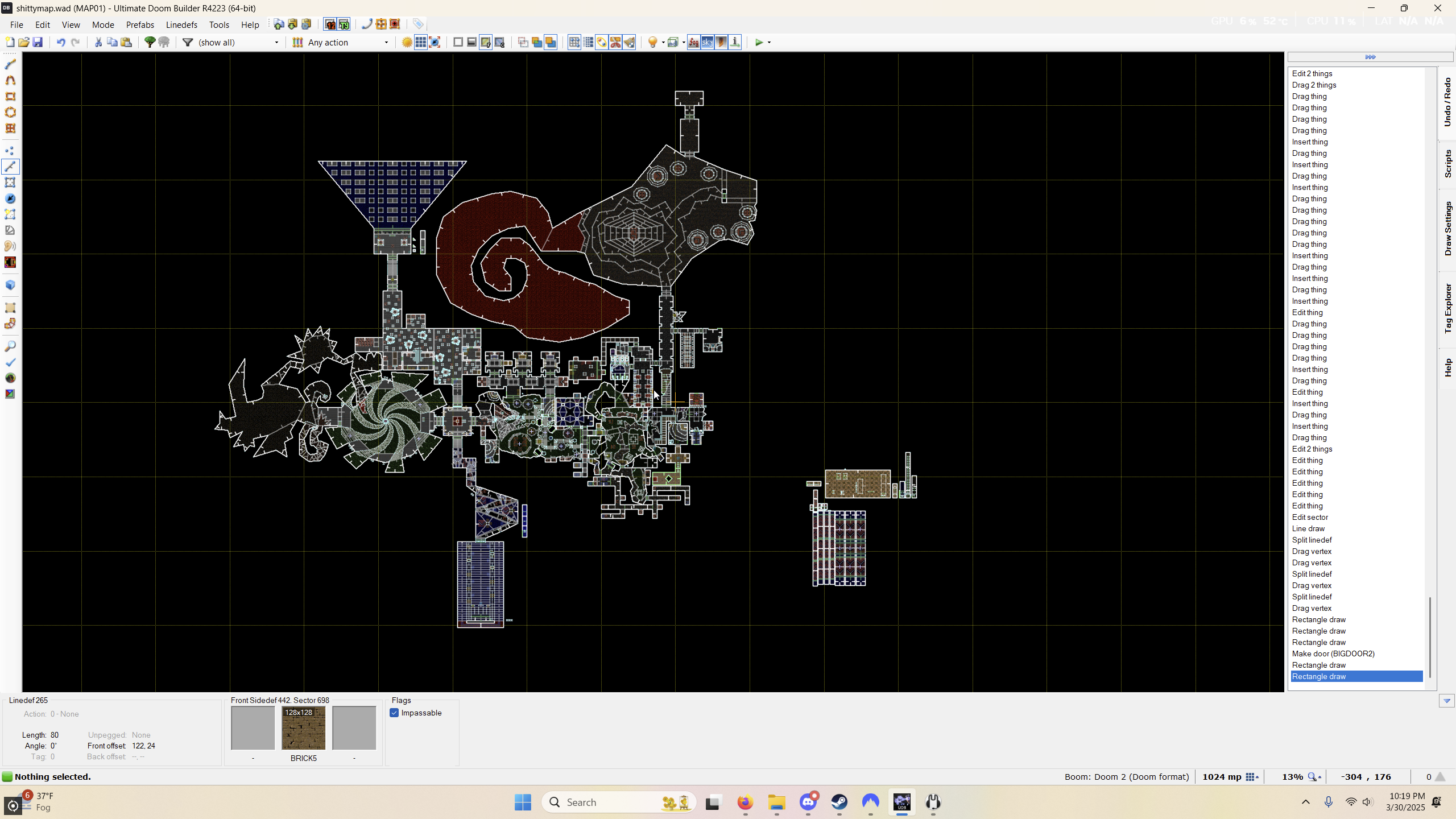The height and width of the screenshot is (819, 1456).
Task: Click the Undo arrow in toolbar
Action: [60, 42]
